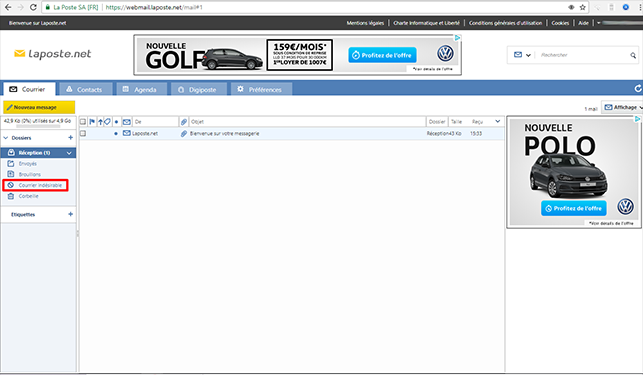Viewport: 643px width, 375px height.
Task: Toggle unread dot on Laposte.net message
Action: pyautogui.click(x=116, y=134)
